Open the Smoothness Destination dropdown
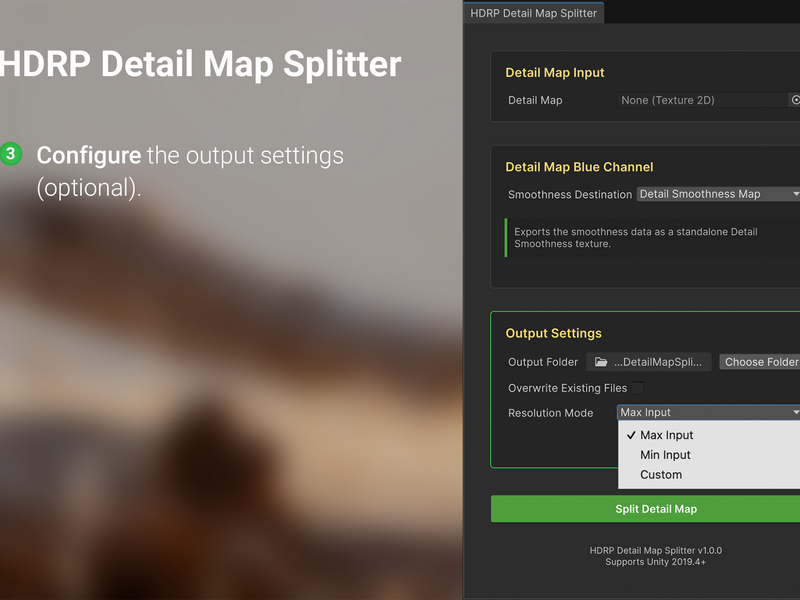Image resolution: width=800 pixels, height=600 pixels. click(x=718, y=194)
